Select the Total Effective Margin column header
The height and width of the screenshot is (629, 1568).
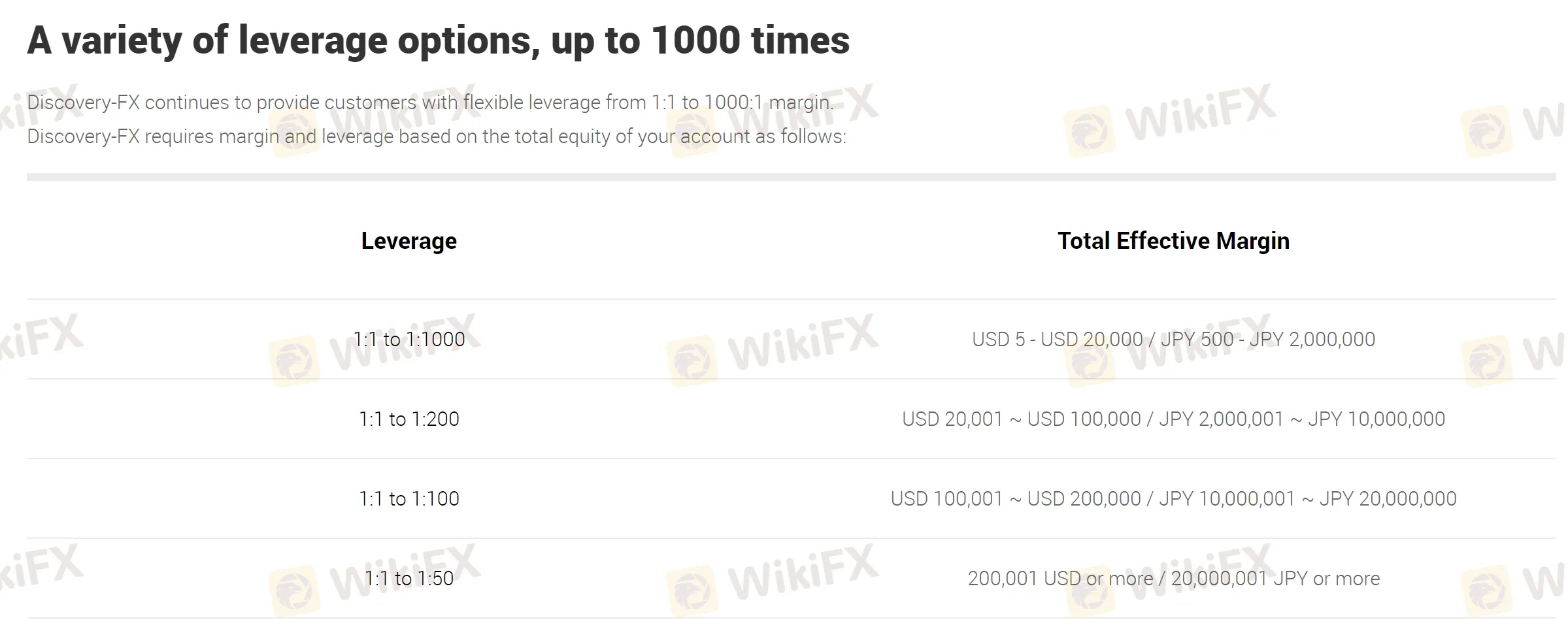[x=1173, y=241]
